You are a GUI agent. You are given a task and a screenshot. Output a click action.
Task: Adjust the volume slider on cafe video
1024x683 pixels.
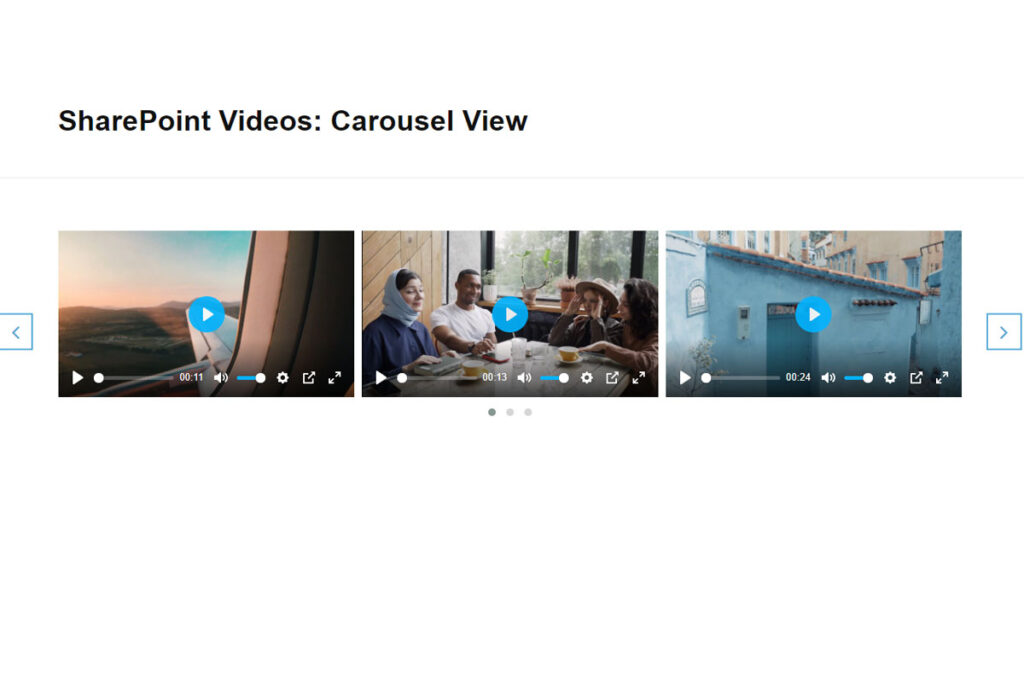(x=554, y=377)
